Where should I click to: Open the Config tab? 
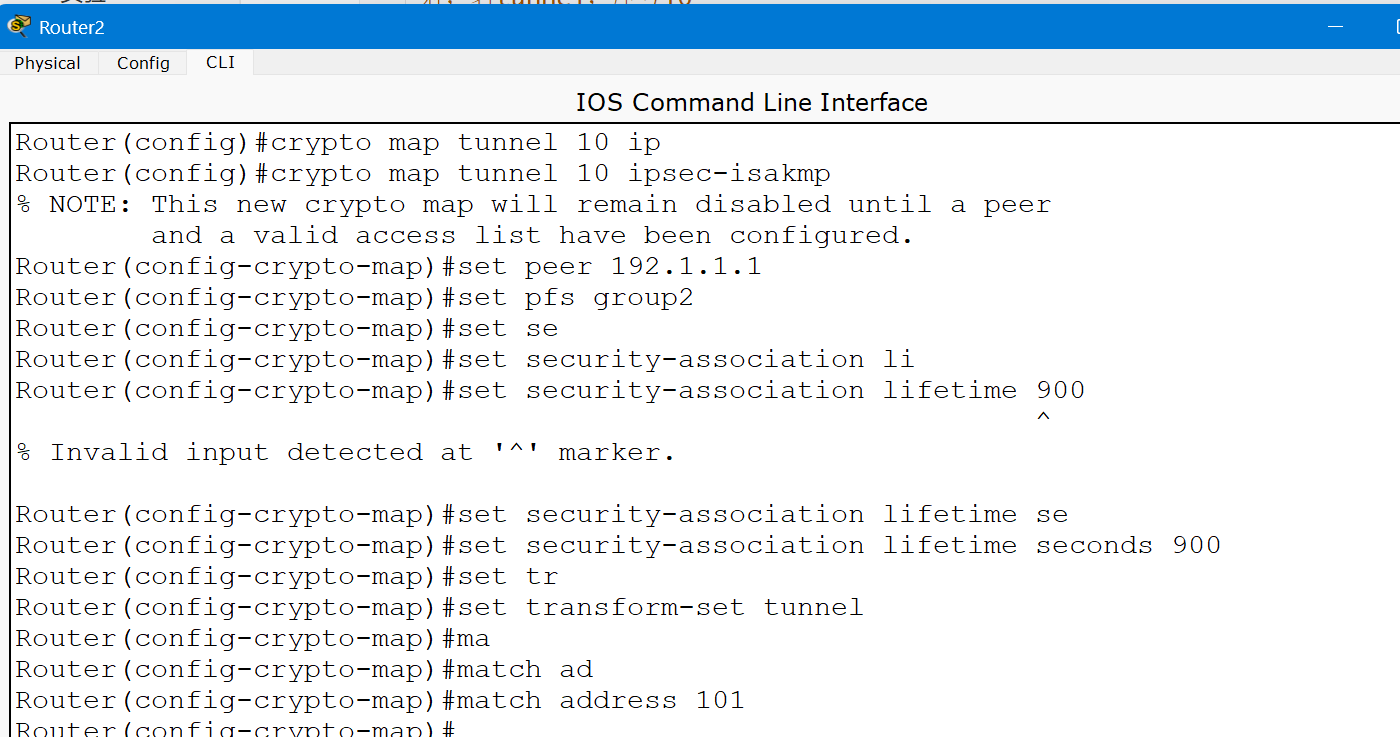click(x=143, y=63)
